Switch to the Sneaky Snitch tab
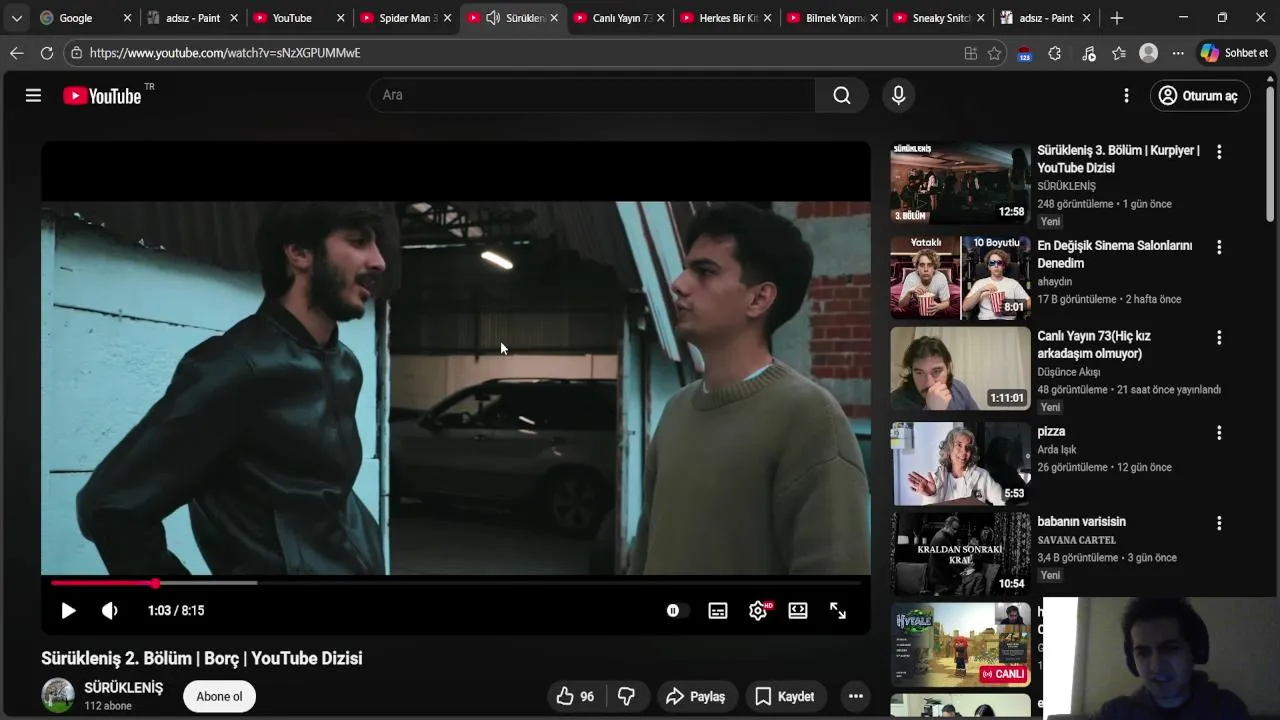 pyautogui.click(x=940, y=18)
